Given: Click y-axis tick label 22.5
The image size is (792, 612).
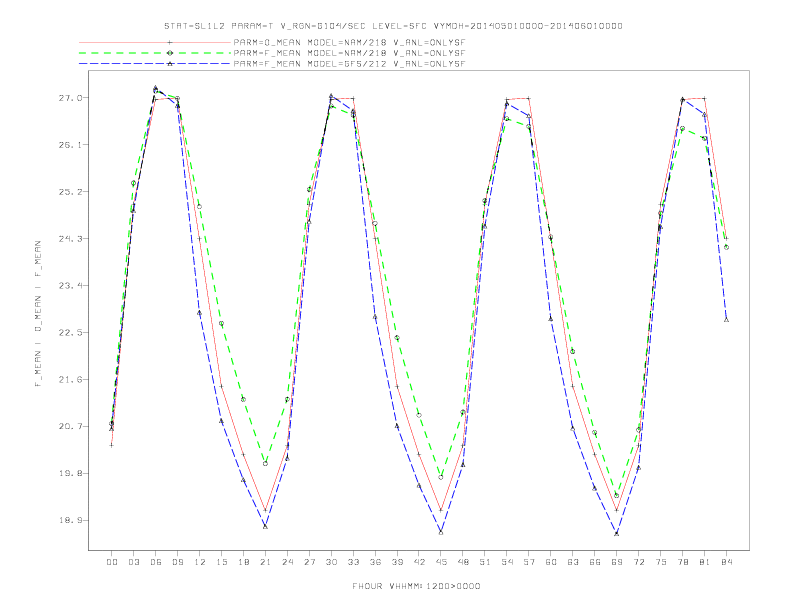Looking at the screenshot, I should pos(70,333).
